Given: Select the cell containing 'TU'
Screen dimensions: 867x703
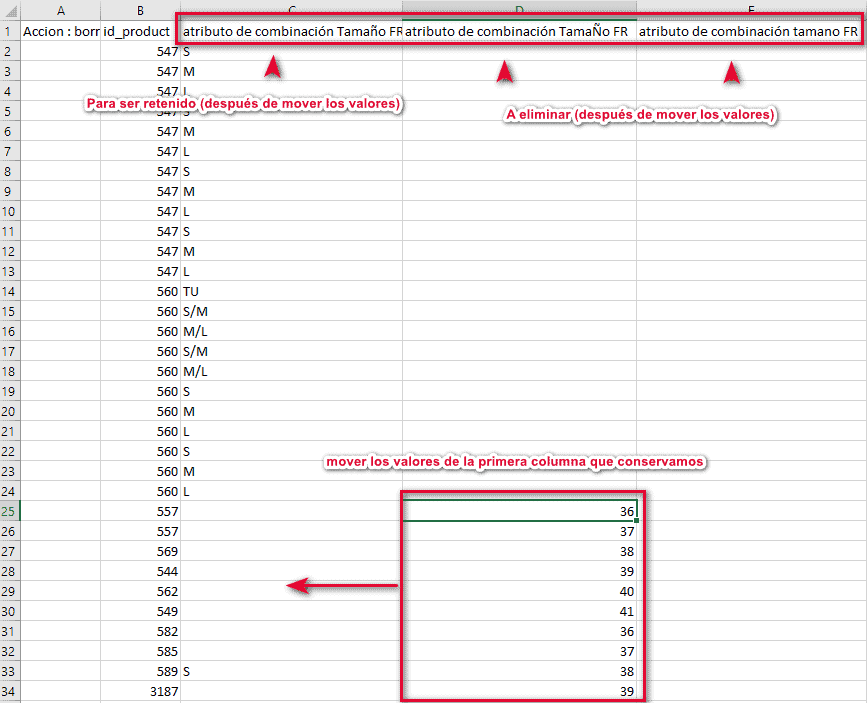Looking at the screenshot, I should [290, 291].
